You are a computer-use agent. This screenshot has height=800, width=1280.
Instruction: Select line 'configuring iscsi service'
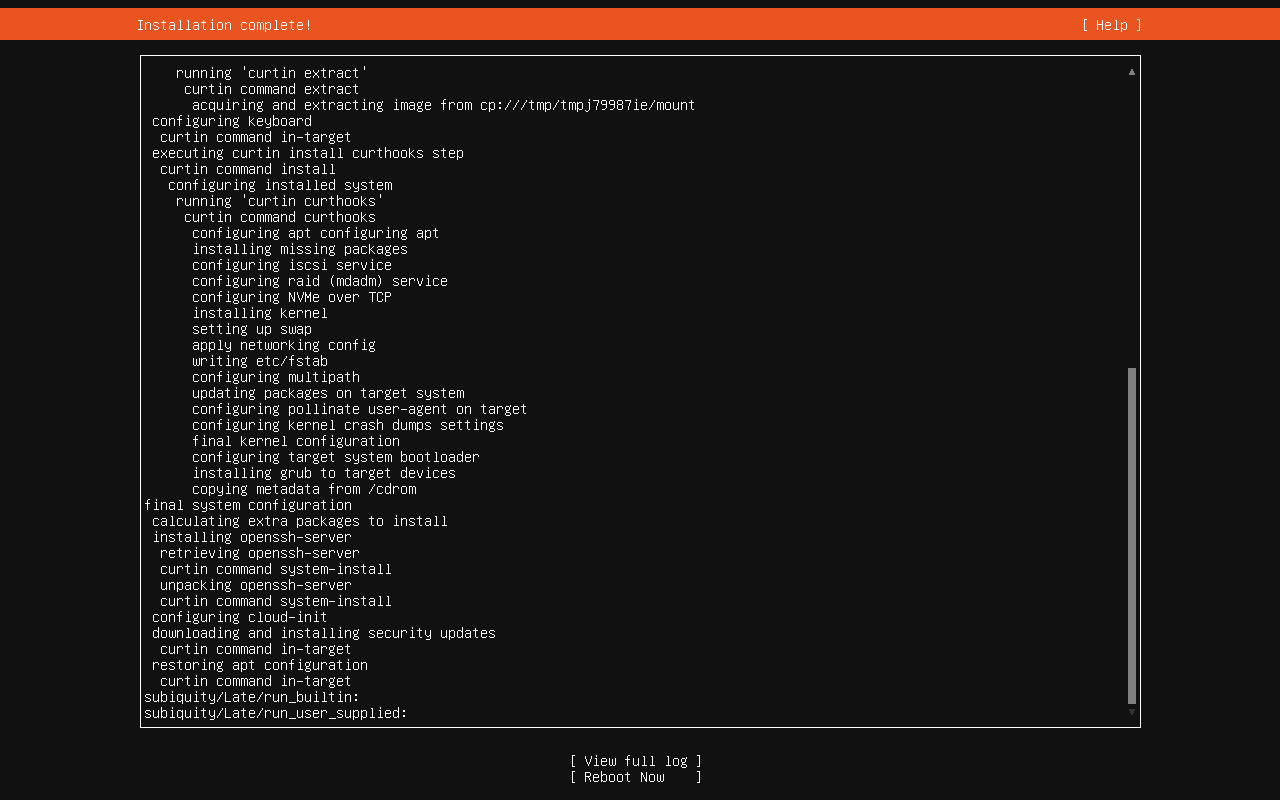(x=292, y=265)
